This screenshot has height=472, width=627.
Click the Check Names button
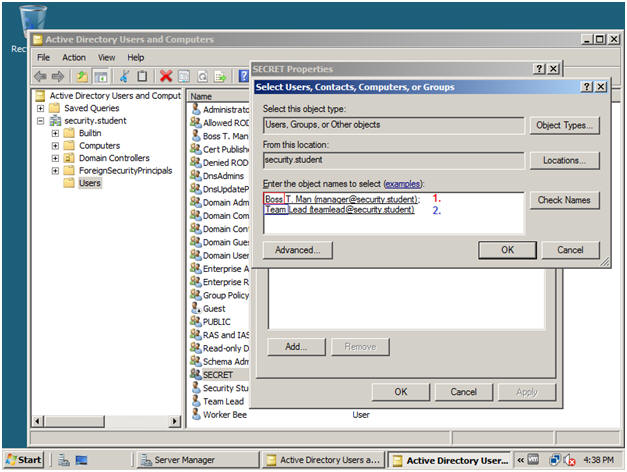click(564, 200)
